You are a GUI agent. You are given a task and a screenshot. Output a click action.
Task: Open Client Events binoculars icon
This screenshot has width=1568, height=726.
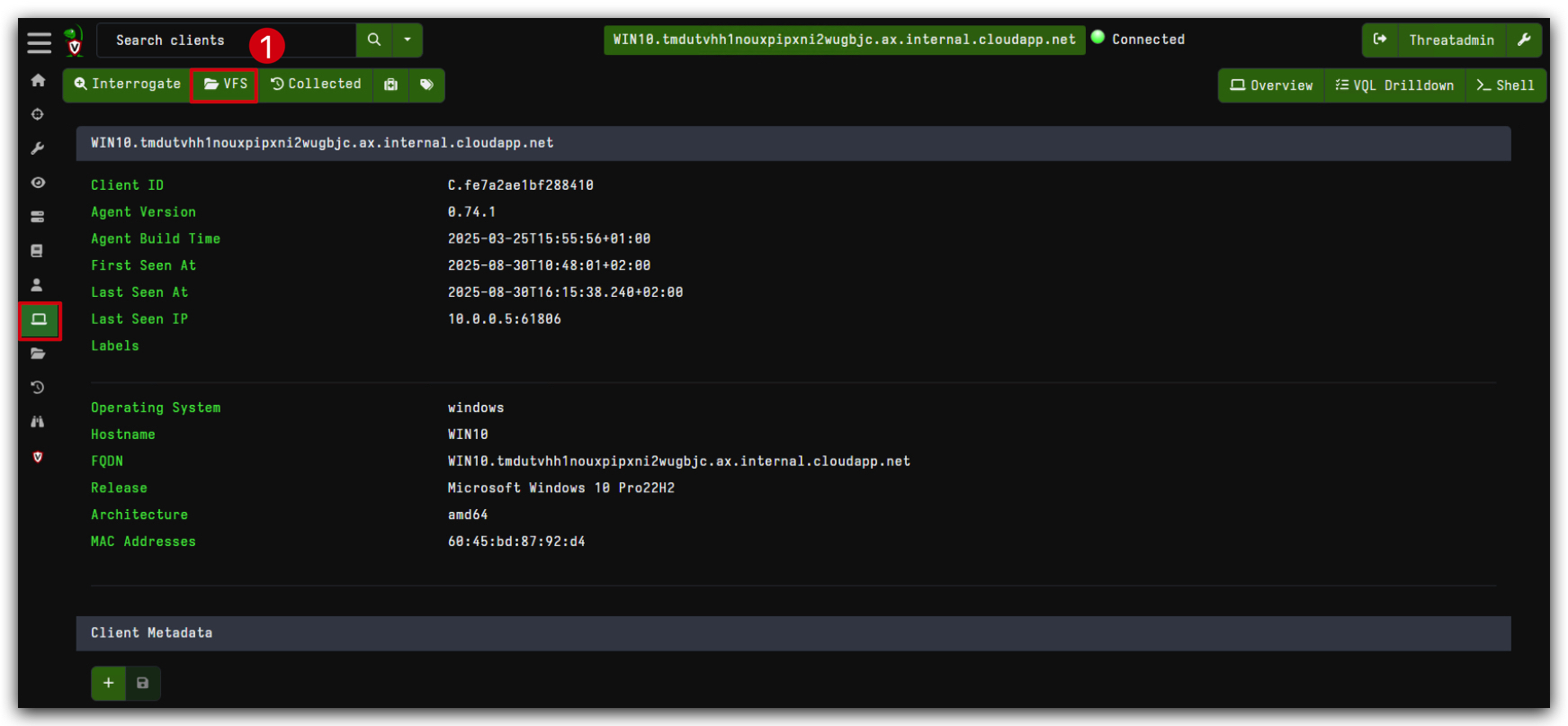38,422
